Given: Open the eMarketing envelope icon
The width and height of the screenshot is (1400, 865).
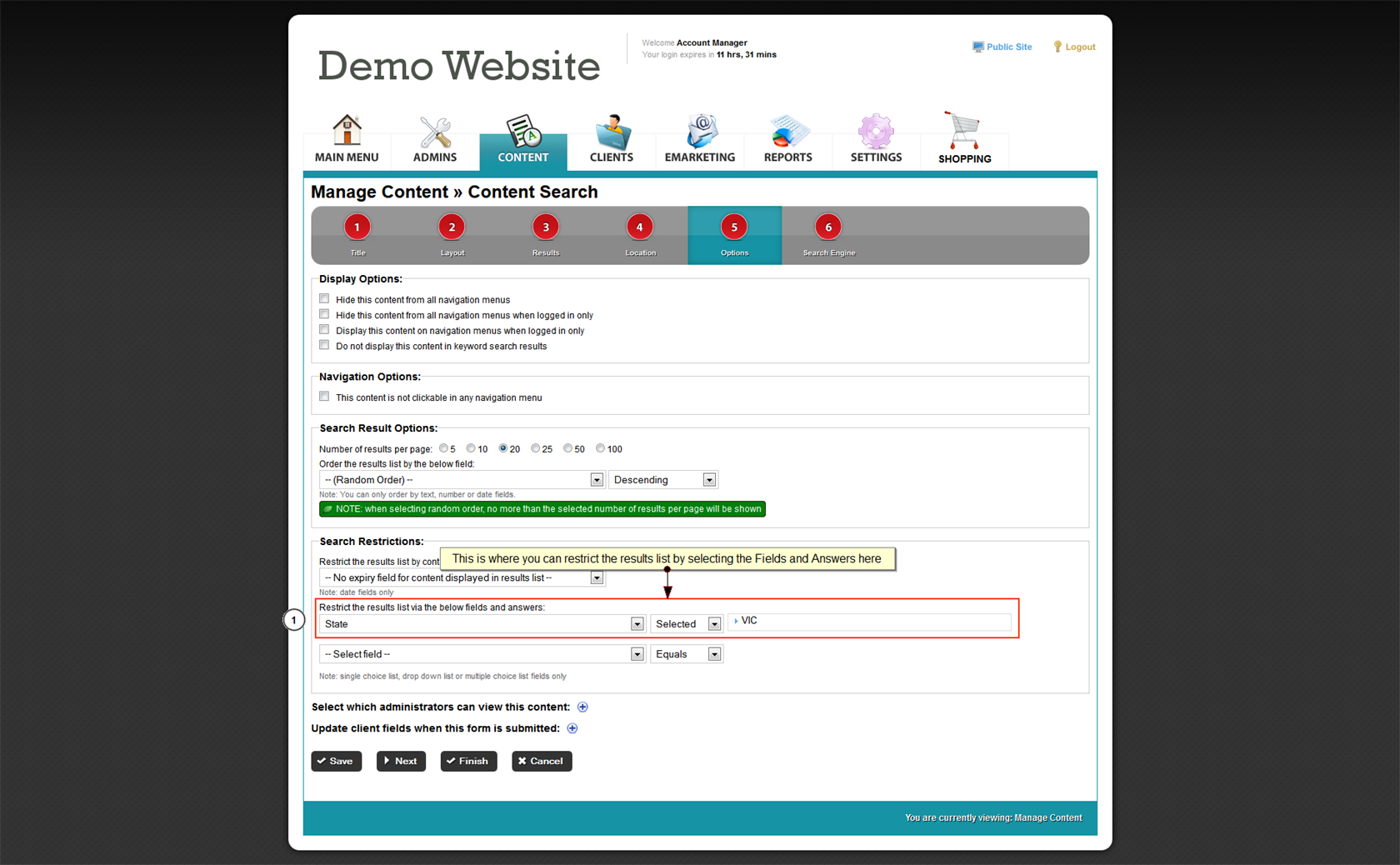Looking at the screenshot, I should [700, 132].
